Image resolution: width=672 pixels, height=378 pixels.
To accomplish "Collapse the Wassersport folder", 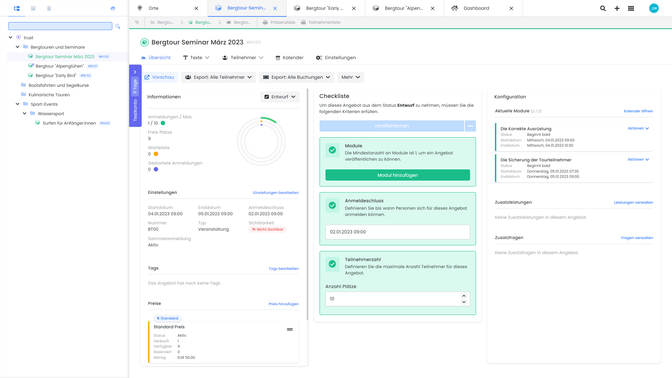I will click(x=24, y=113).
